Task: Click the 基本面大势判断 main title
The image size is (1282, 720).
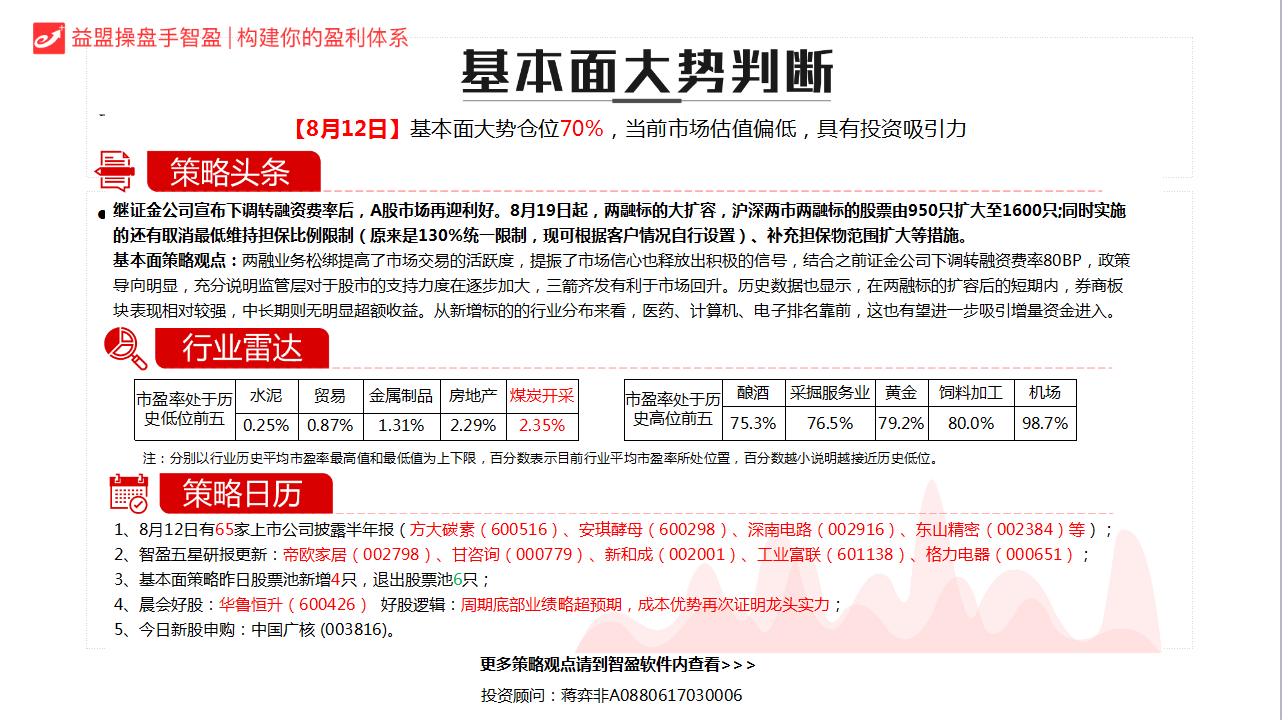Action: pyautogui.click(x=646, y=72)
